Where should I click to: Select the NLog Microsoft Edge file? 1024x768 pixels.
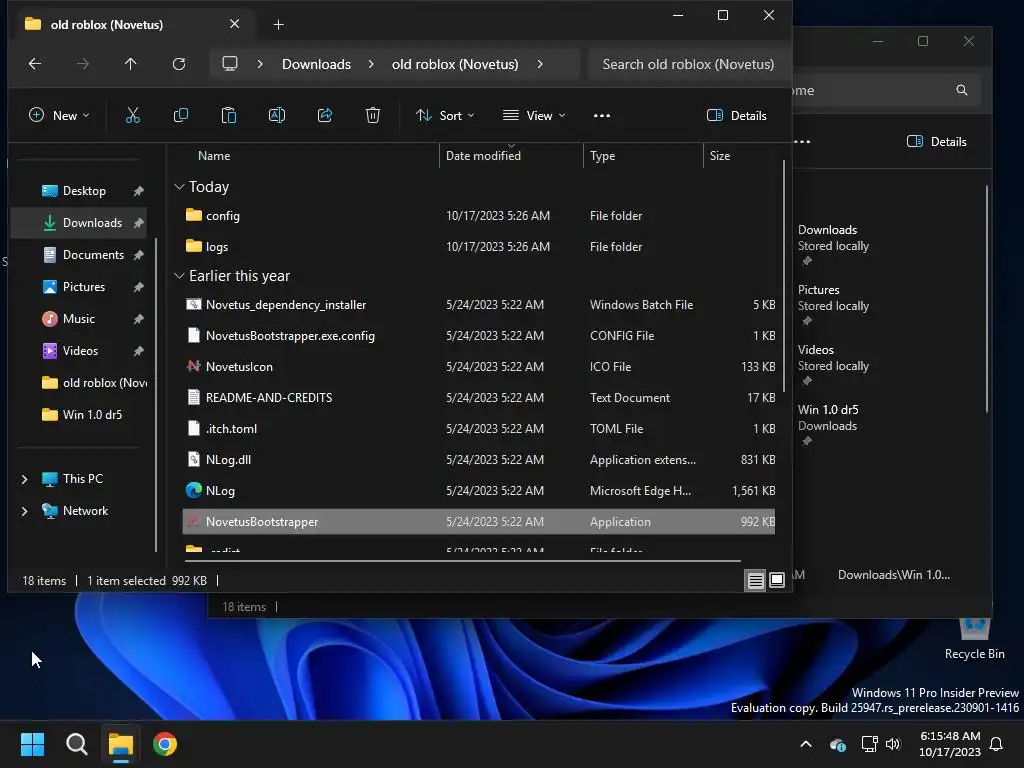coord(479,491)
